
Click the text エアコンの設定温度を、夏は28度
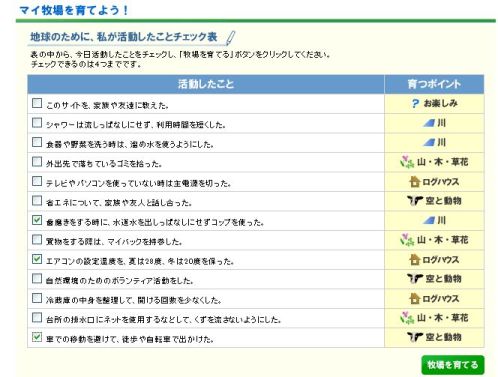tap(105, 261)
